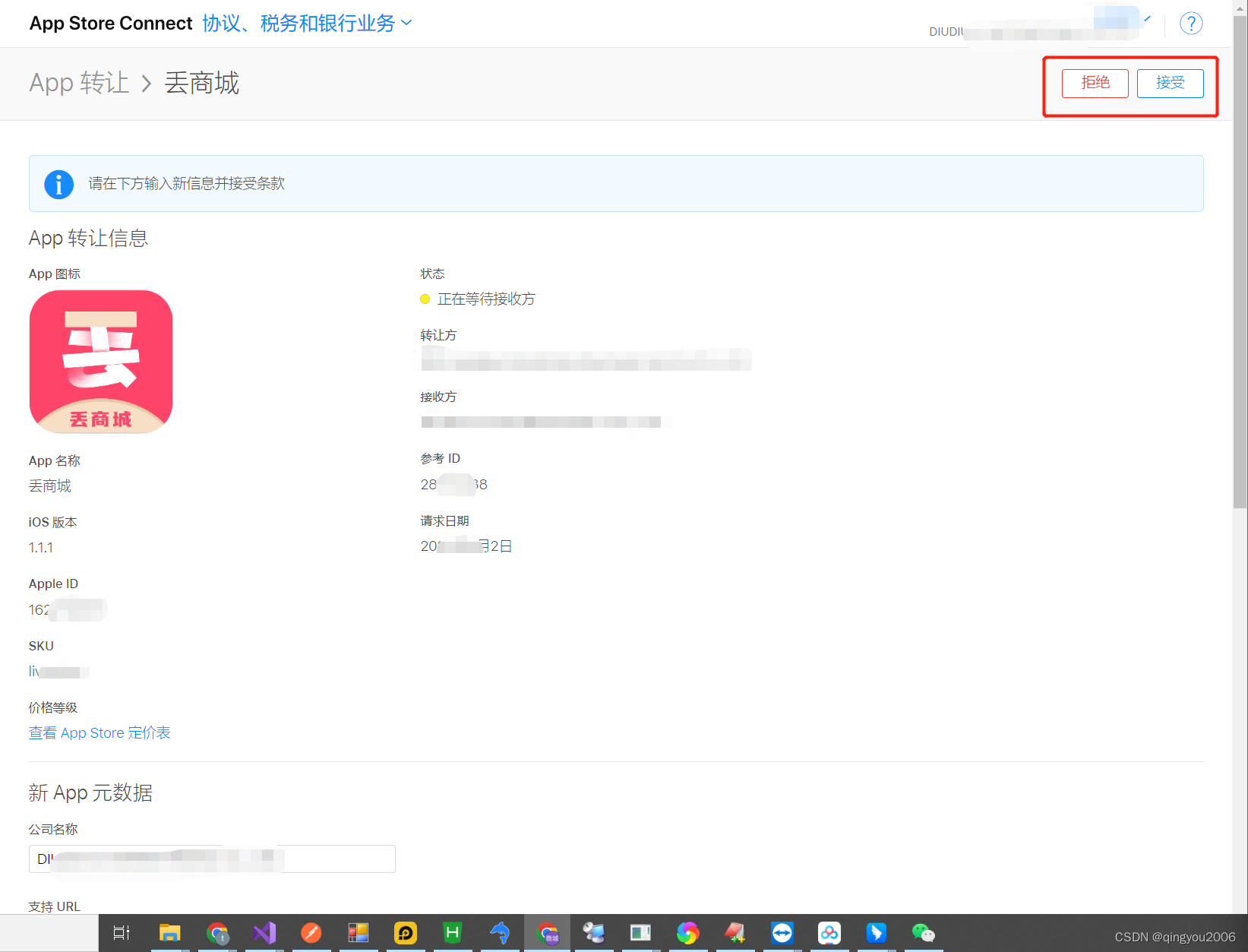
Task: Click the 丢商城 page title in the breadcrumb
Action: 202,83
